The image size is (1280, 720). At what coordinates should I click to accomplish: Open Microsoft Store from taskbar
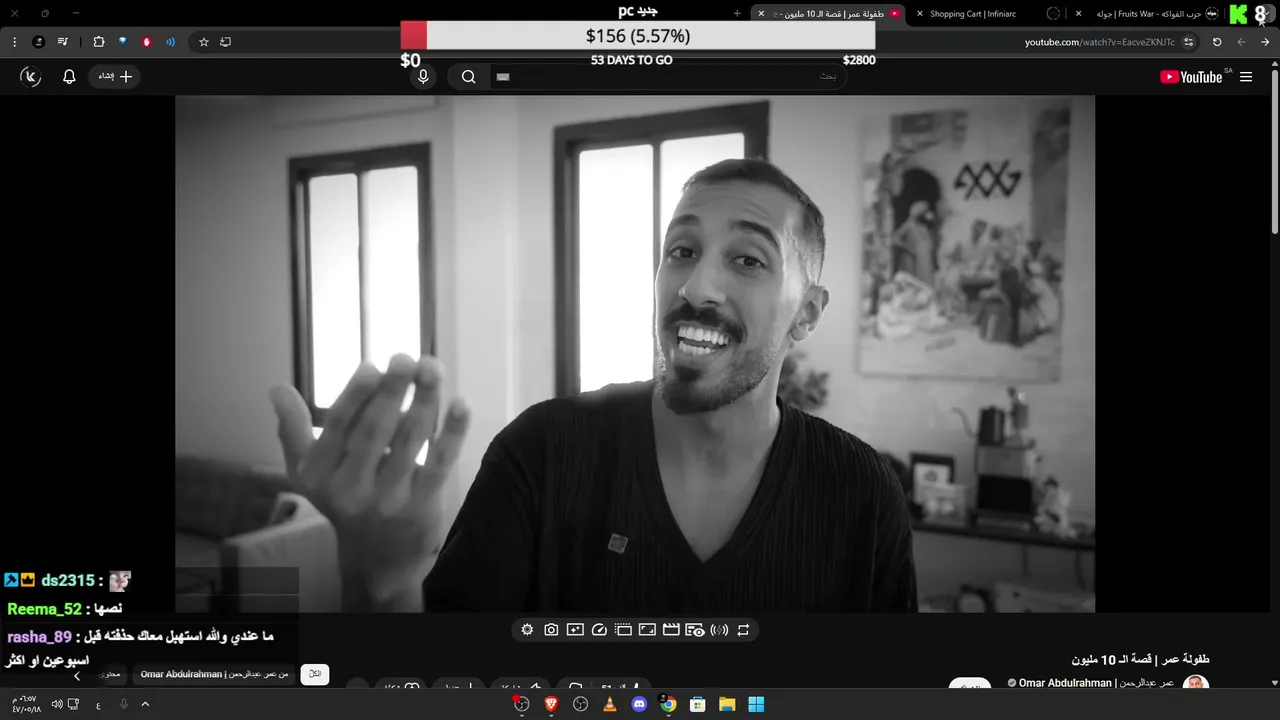click(698, 704)
